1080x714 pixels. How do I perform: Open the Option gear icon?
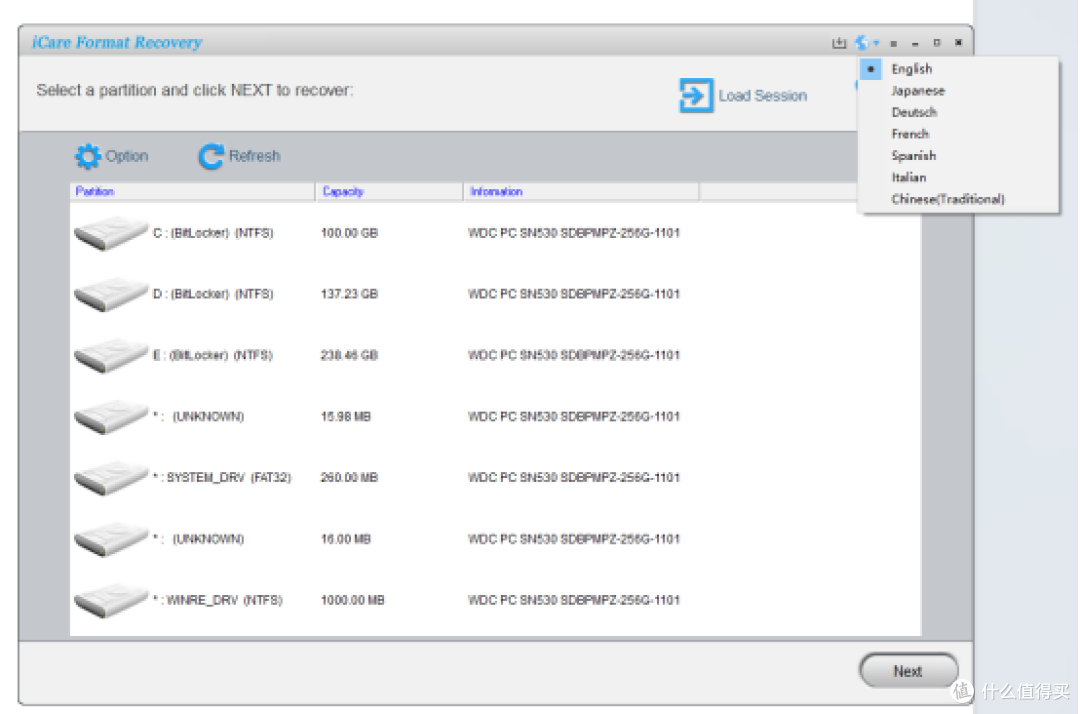(87, 156)
